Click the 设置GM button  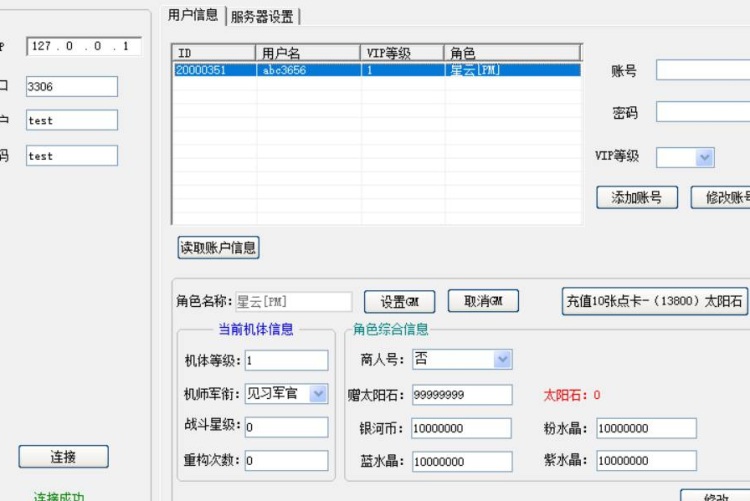pyautogui.click(x=399, y=301)
